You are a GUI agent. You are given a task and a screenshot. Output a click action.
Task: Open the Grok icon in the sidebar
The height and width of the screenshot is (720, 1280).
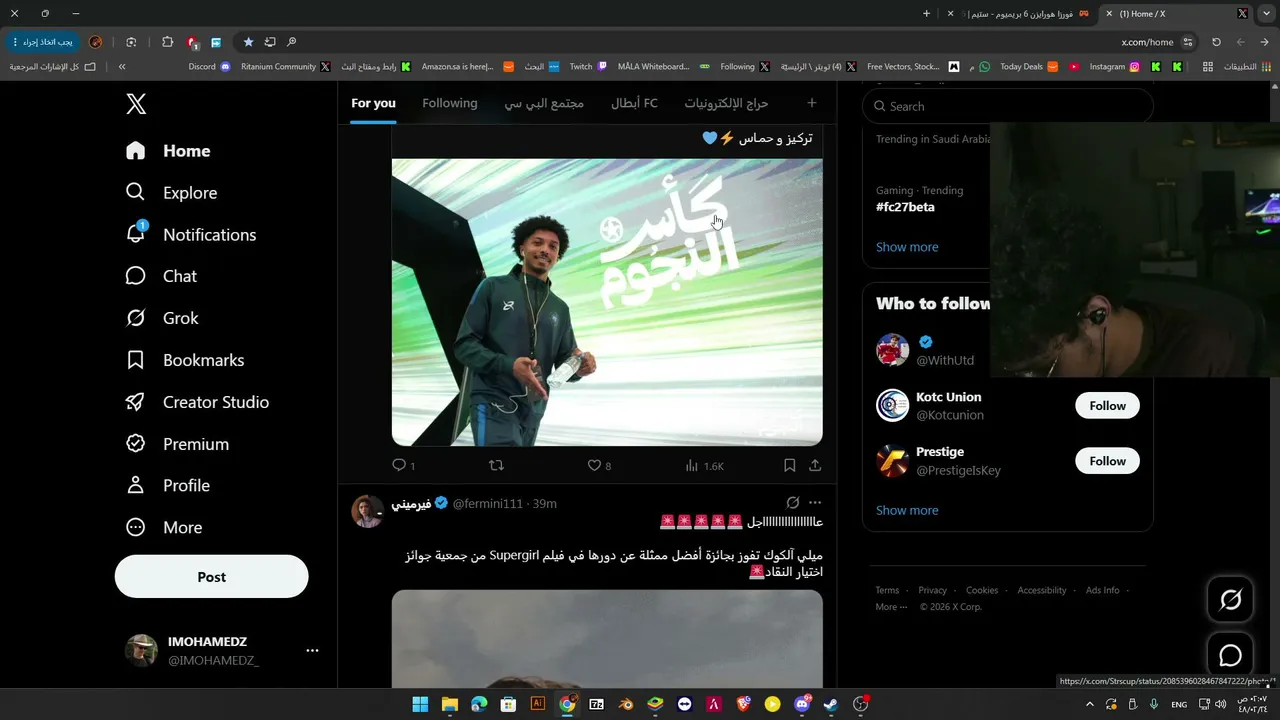click(136, 318)
